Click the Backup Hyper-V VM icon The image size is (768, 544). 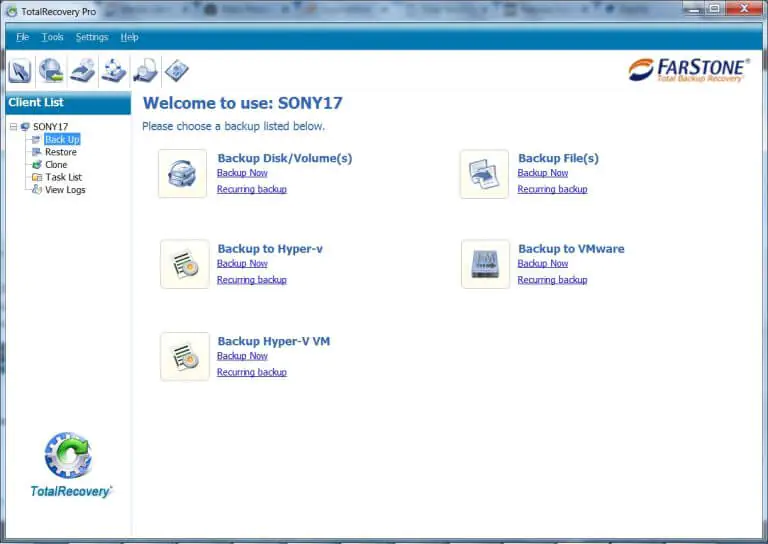[185, 357]
